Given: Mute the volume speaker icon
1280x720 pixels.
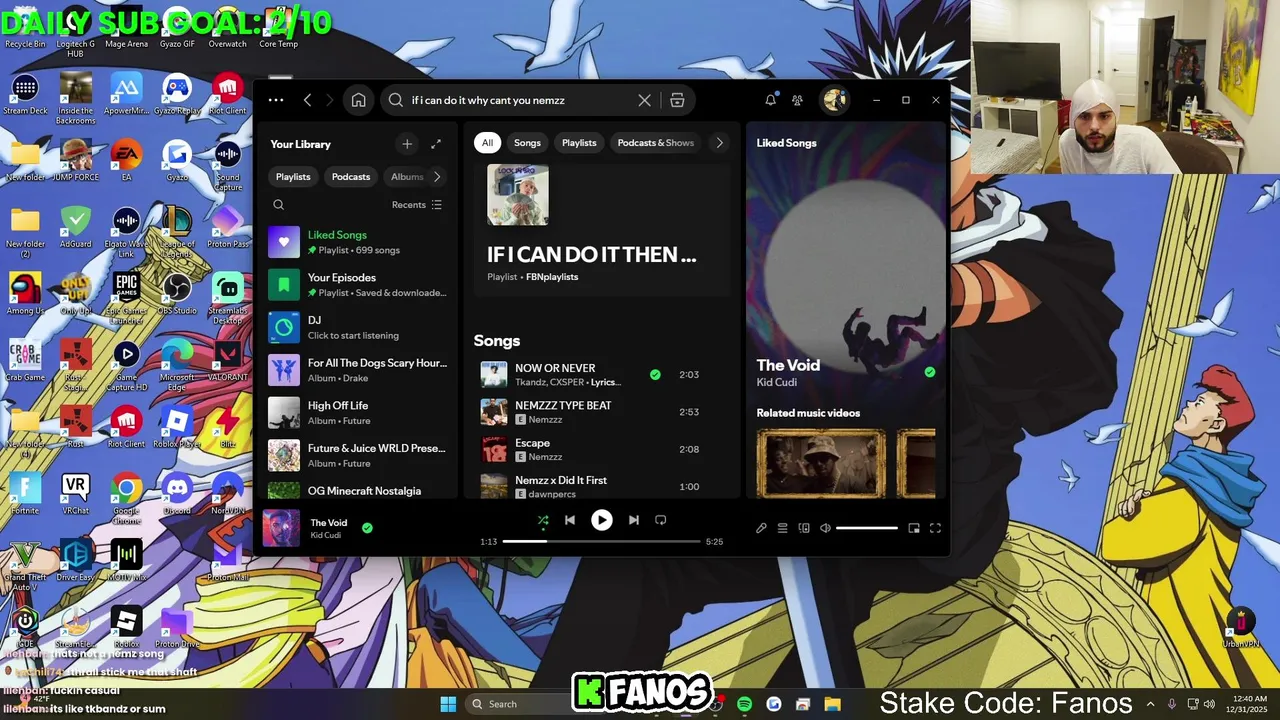Looking at the screenshot, I should 825,528.
